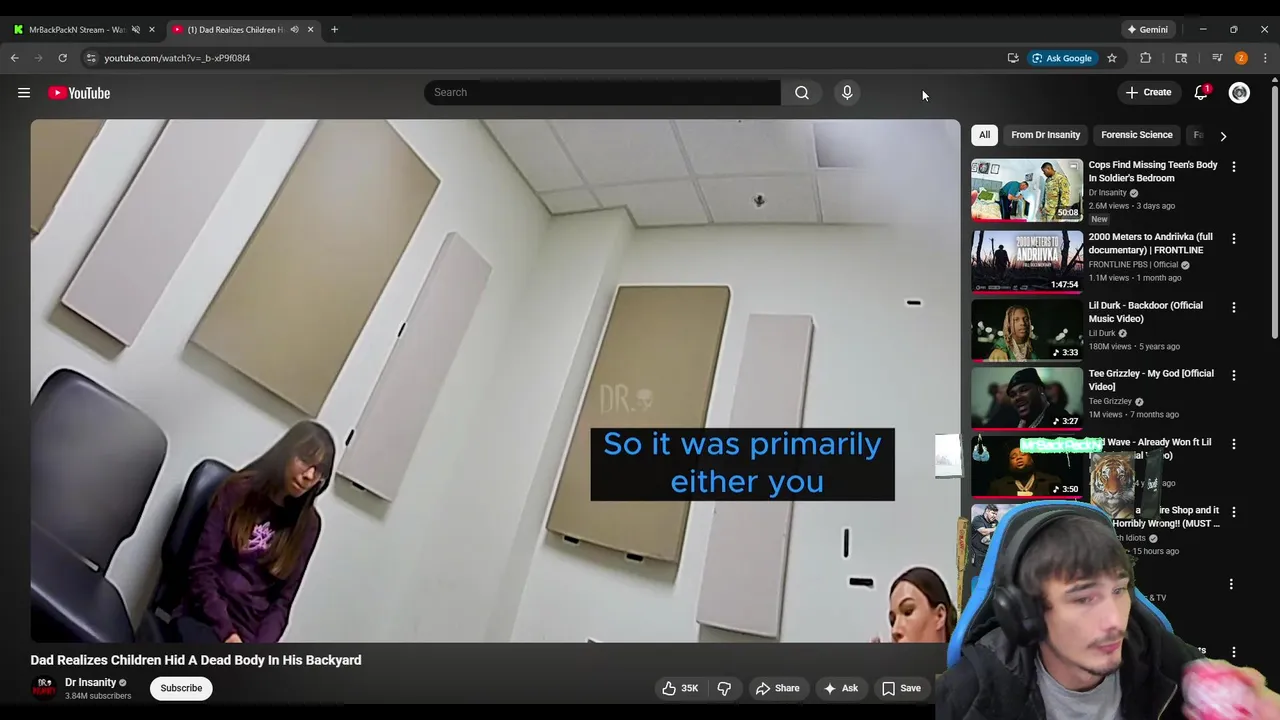Click the Ask Google button
This screenshot has width=1280, height=720.
pos(1061,58)
